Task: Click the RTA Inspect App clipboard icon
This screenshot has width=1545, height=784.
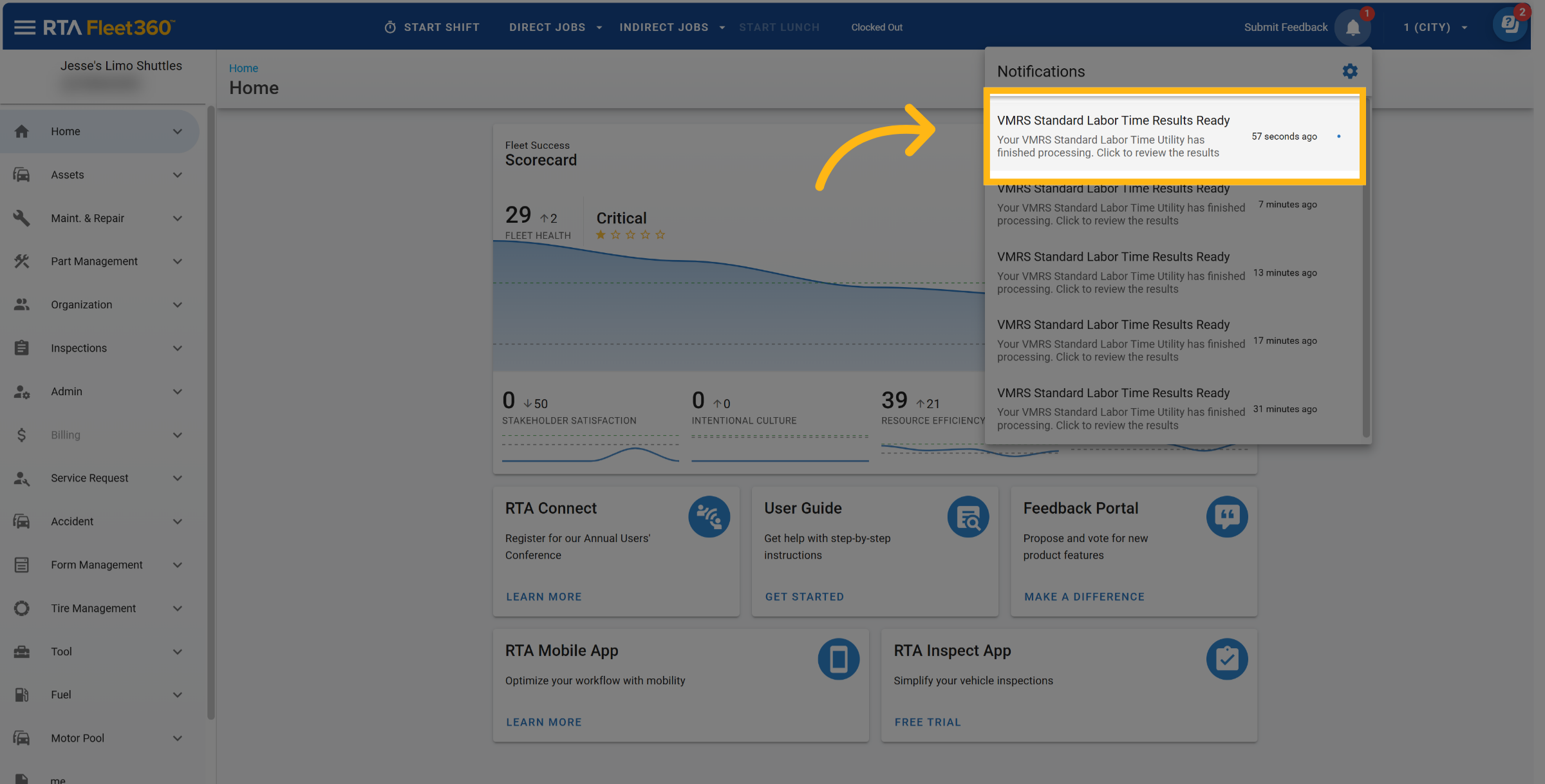Action: tap(1226, 659)
